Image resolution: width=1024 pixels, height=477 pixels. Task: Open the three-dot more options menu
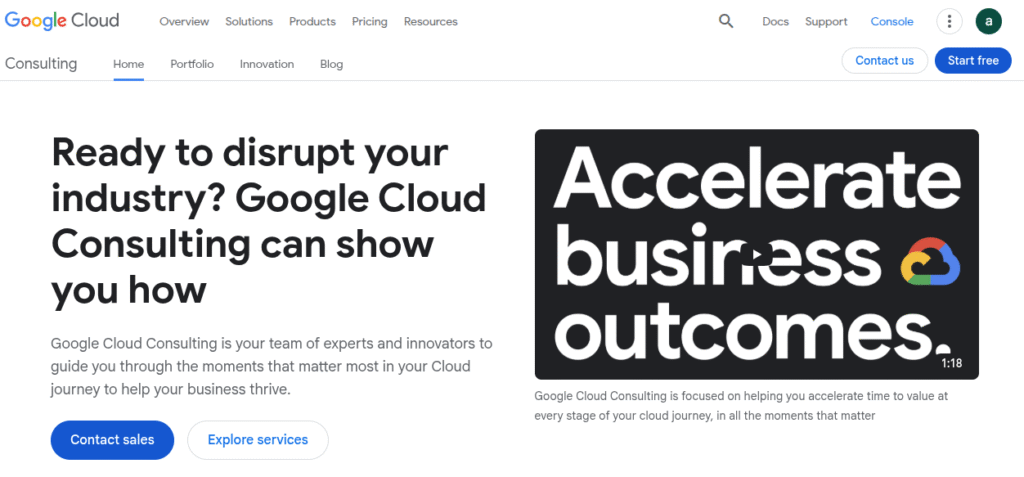948,21
